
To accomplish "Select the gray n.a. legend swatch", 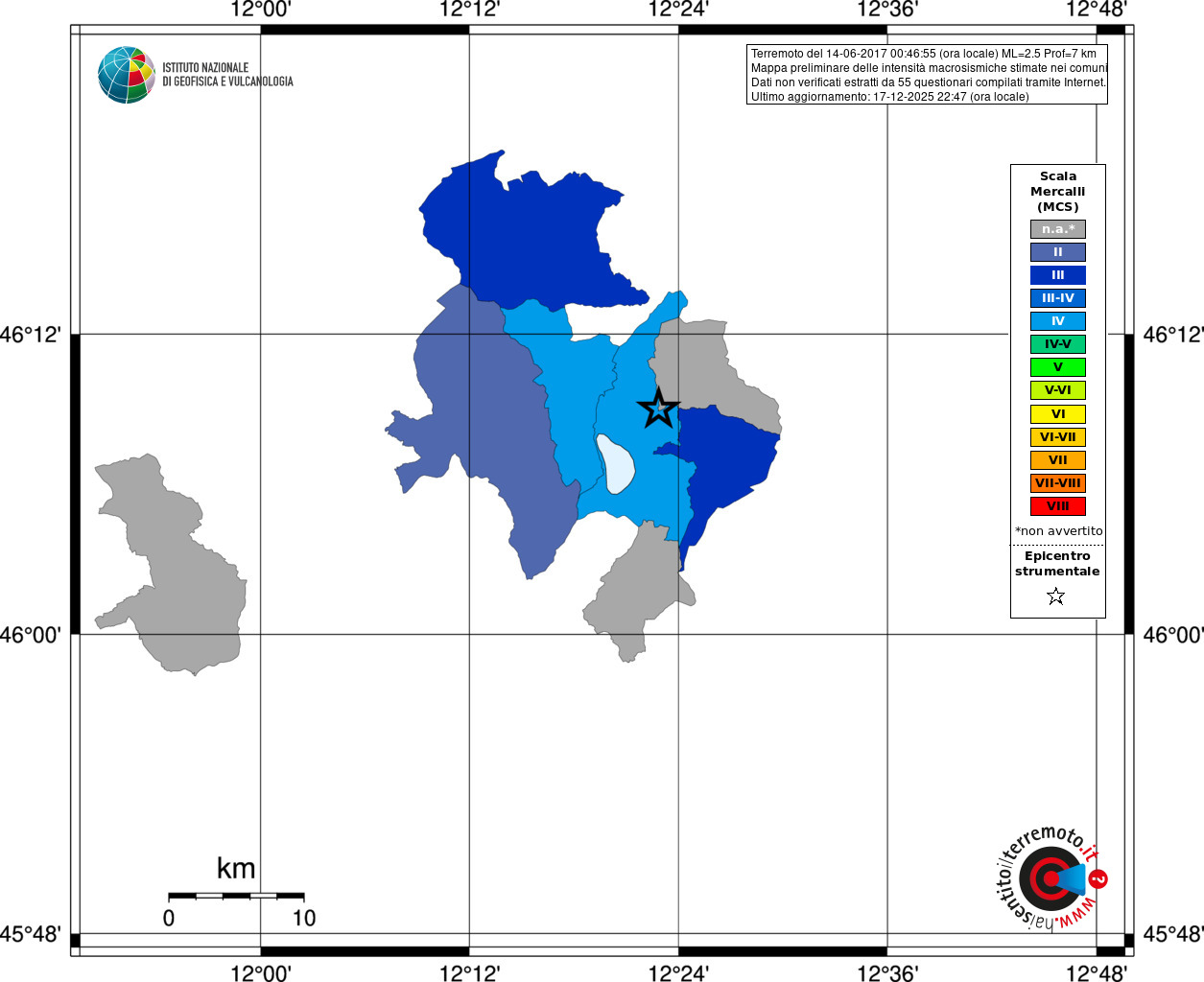I will click(x=1058, y=229).
